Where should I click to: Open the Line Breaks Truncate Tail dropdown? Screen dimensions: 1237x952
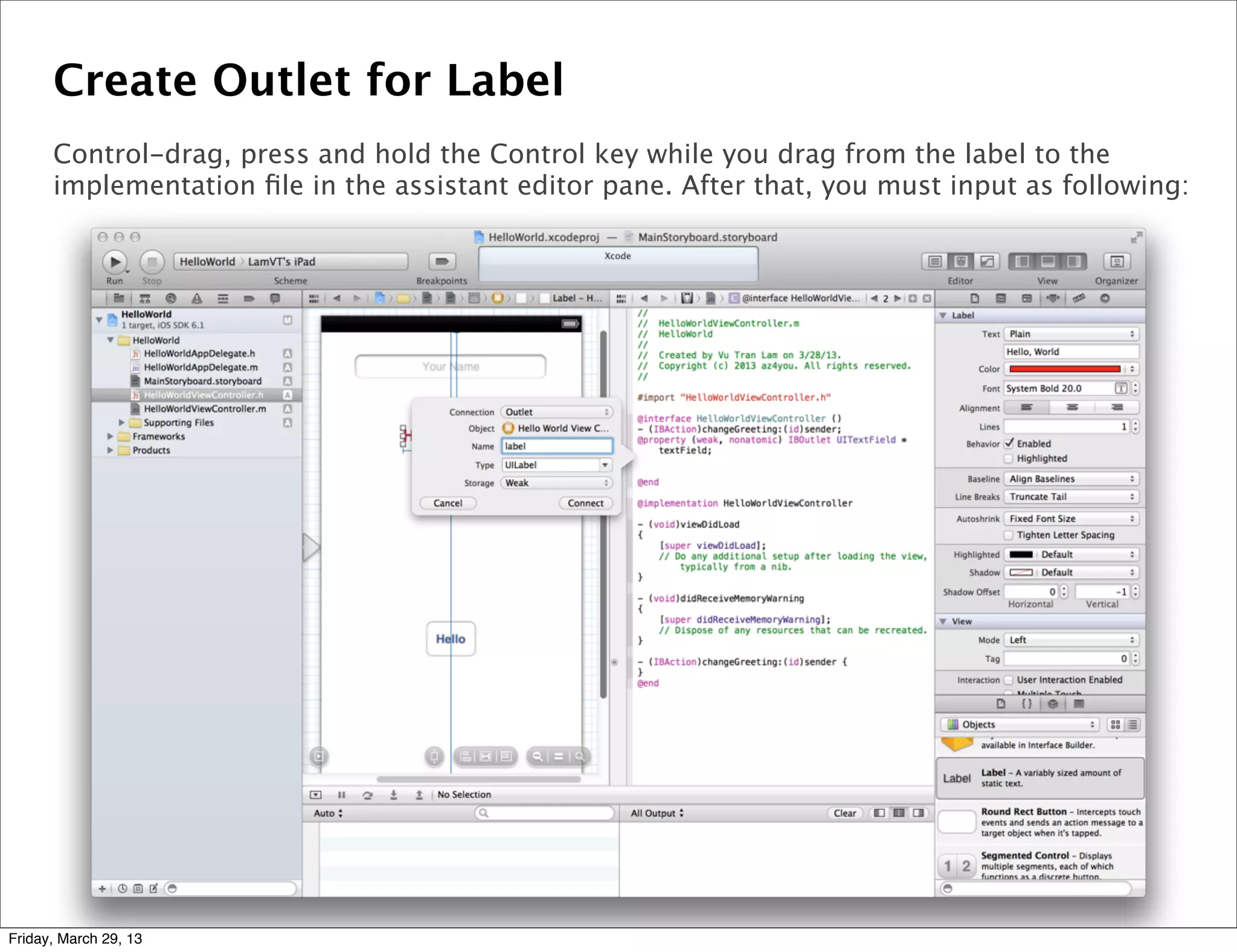click(1072, 497)
